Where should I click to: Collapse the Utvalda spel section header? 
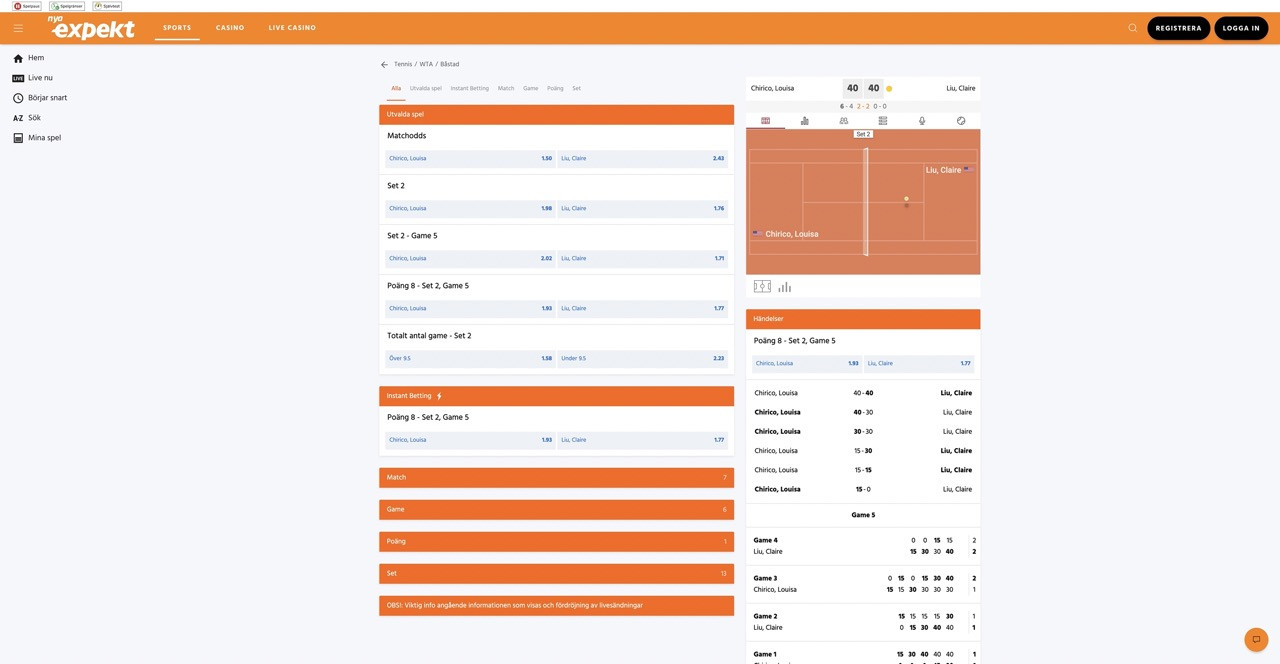tap(556, 115)
